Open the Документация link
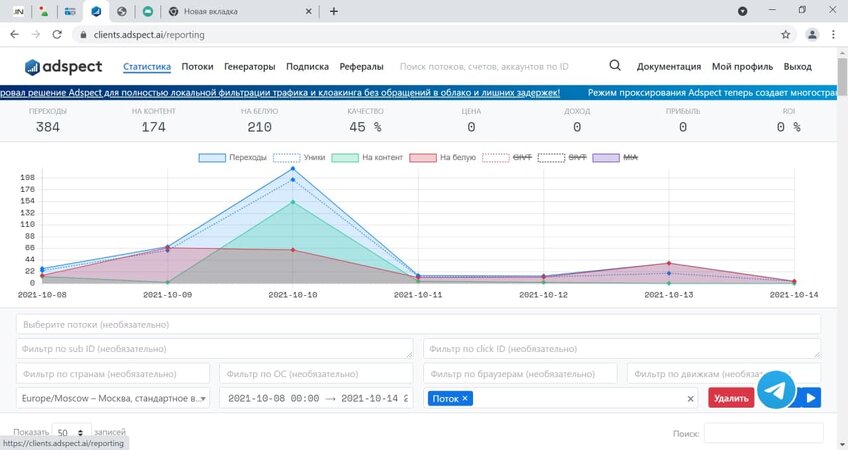Viewport: 848px width, 450px height. (x=668, y=67)
